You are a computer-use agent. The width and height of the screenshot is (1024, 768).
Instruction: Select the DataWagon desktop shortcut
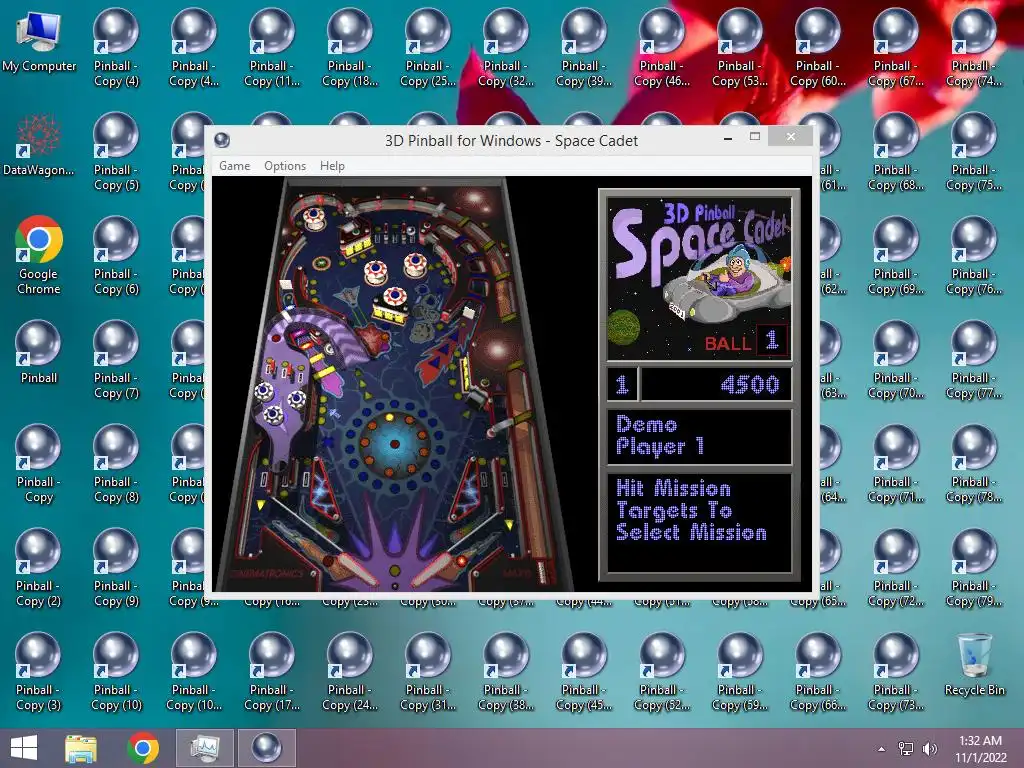(39, 146)
